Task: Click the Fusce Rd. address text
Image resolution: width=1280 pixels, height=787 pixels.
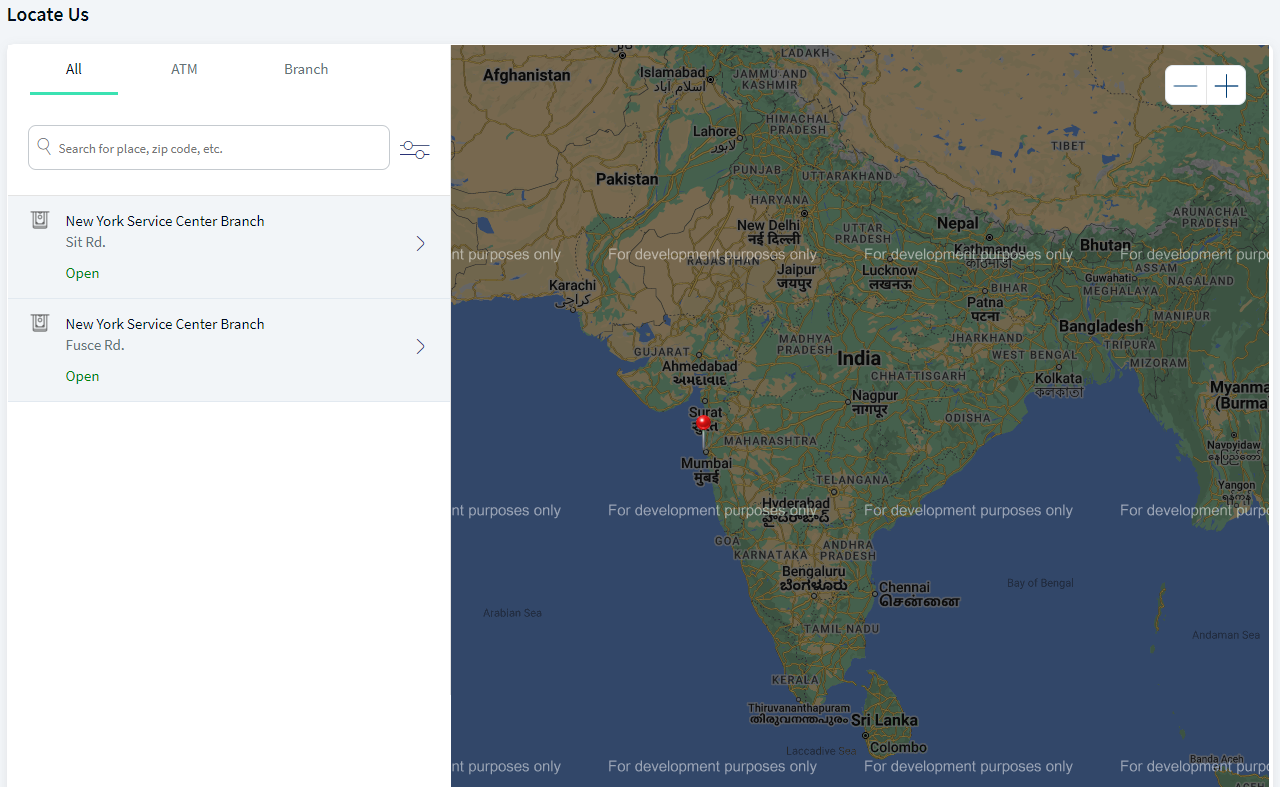Action: pos(95,345)
